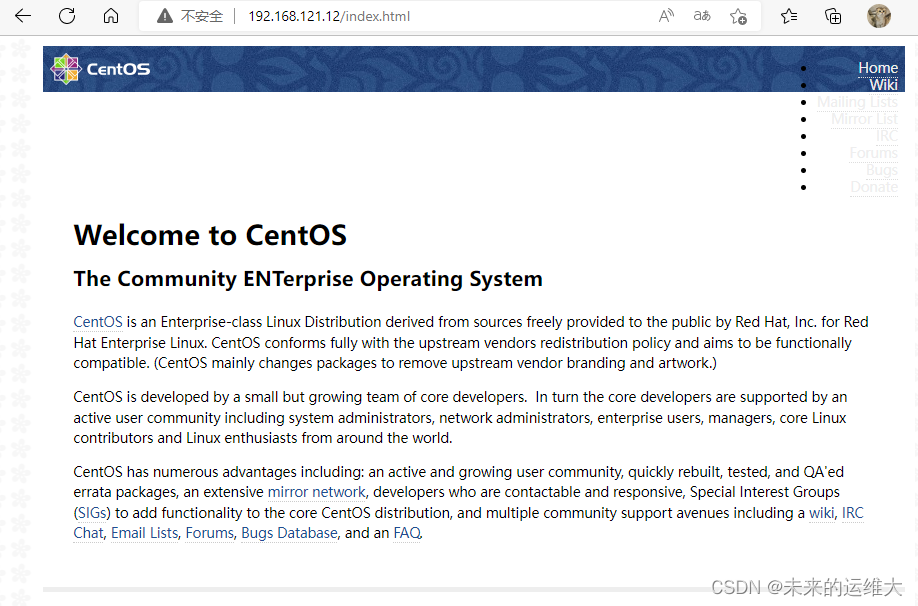Image resolution: width=918 pixels, height=606 pixels.
Task: Click the 'Welcome to CentOS' heading
Action: [x=210, y=235]
